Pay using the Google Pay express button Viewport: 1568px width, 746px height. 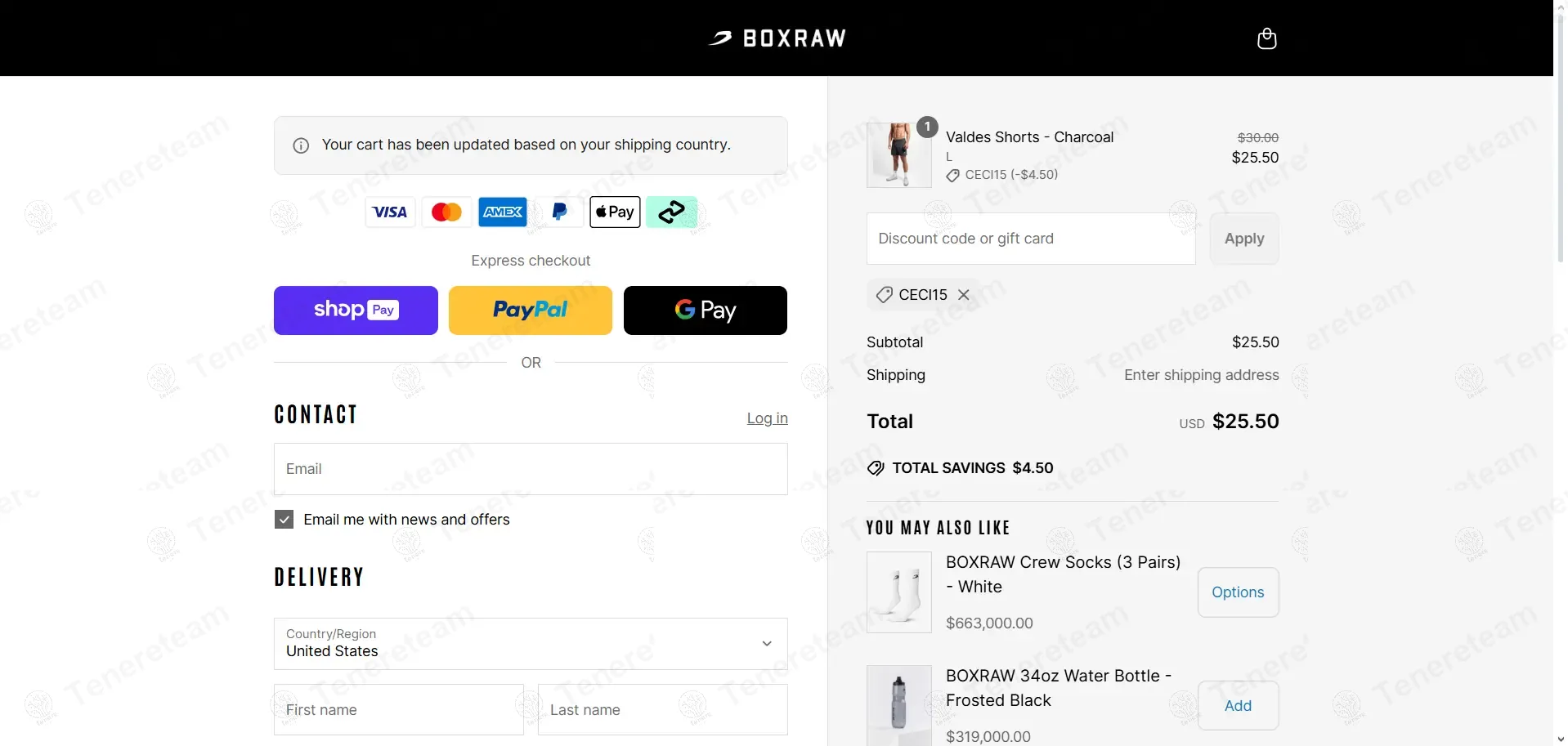point(705,310)
